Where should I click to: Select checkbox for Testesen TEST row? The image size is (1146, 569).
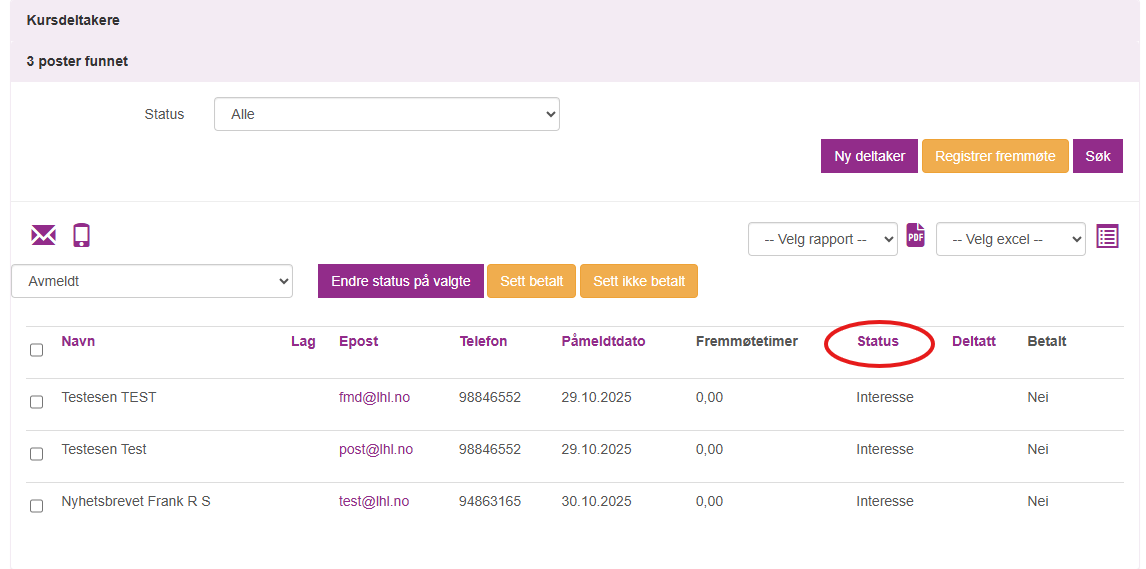pos(37,402)
